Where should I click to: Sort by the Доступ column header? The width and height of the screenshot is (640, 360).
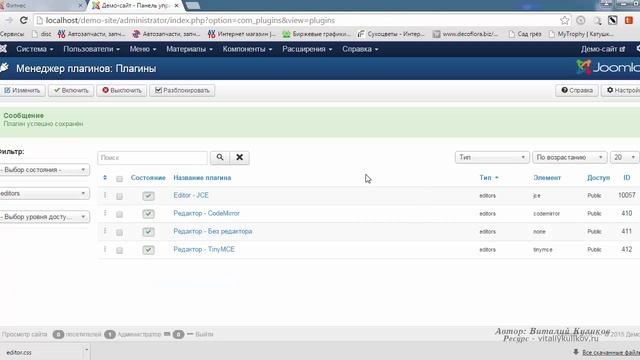tap(598, 178)
